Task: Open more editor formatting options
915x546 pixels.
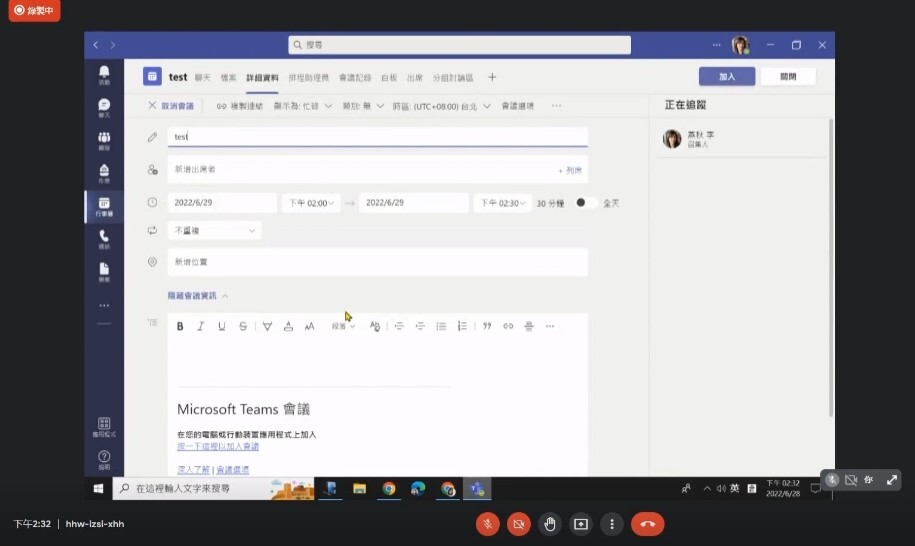Action: click(x=550, y=326)
